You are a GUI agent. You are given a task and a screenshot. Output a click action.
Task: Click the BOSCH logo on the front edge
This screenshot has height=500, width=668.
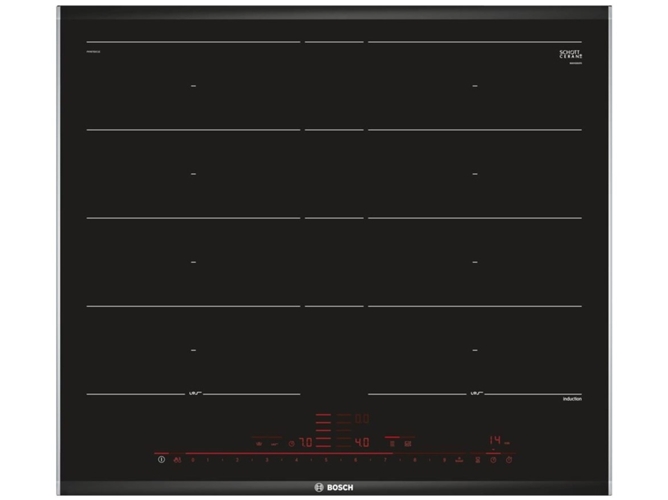point(334,487)
